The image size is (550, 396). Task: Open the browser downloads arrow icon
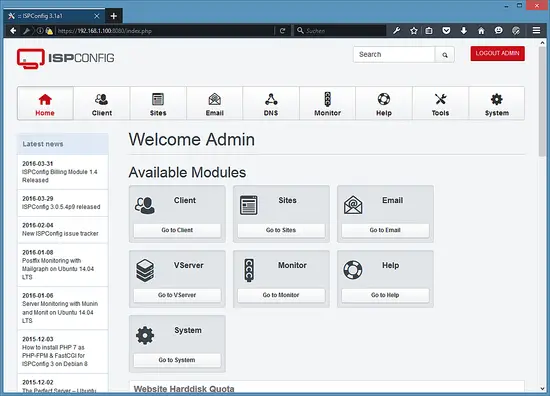point(463,31)
